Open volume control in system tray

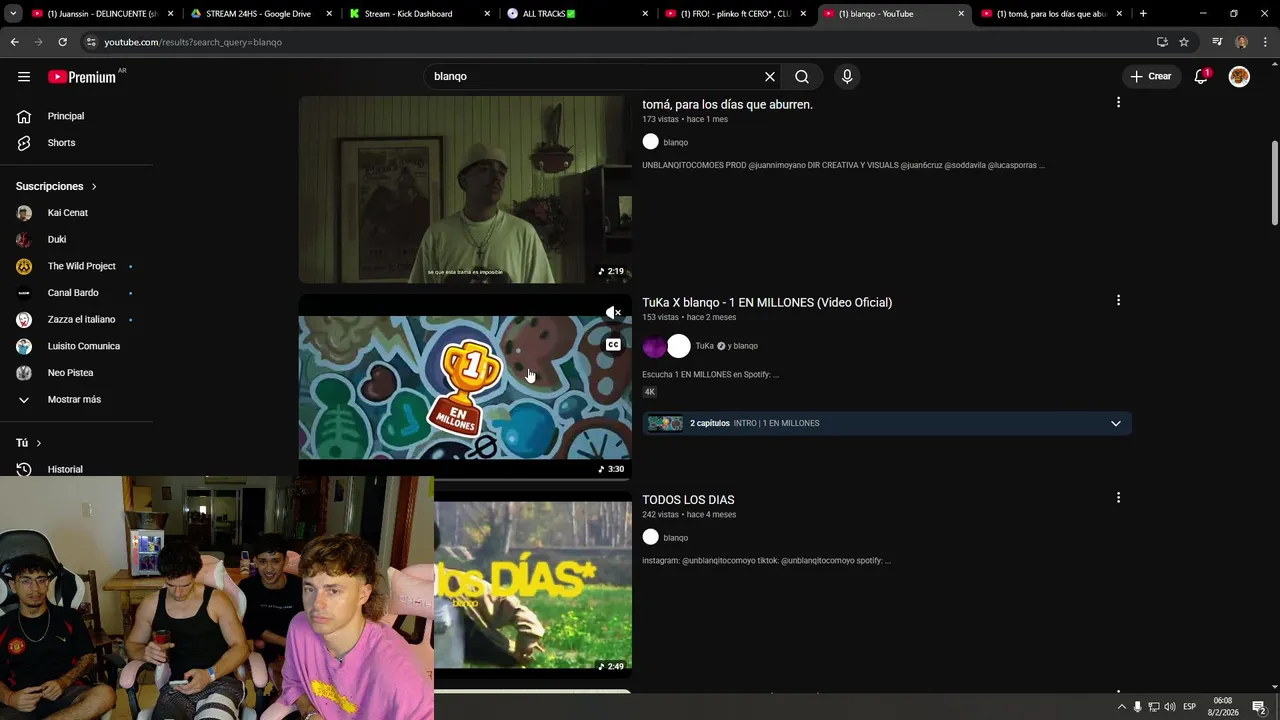click(x=1170, y=707)
